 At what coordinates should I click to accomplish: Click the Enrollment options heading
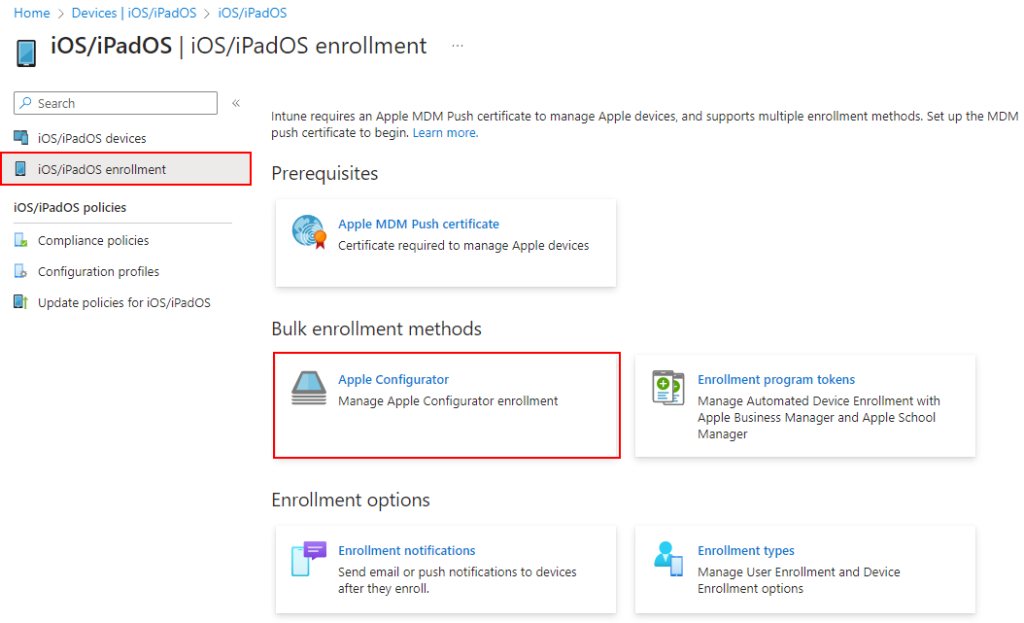(x=351, y=500)
